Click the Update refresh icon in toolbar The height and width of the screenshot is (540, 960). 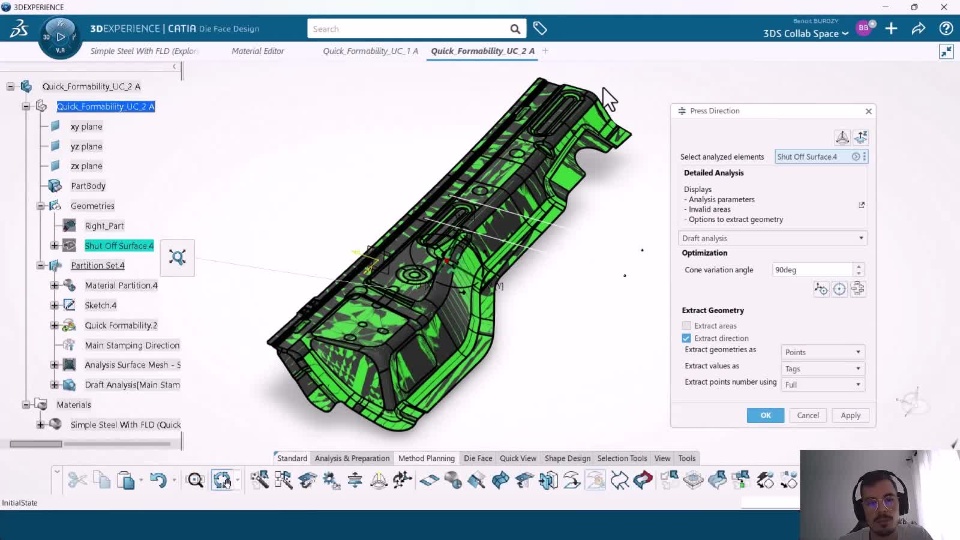tap(222, 480)
